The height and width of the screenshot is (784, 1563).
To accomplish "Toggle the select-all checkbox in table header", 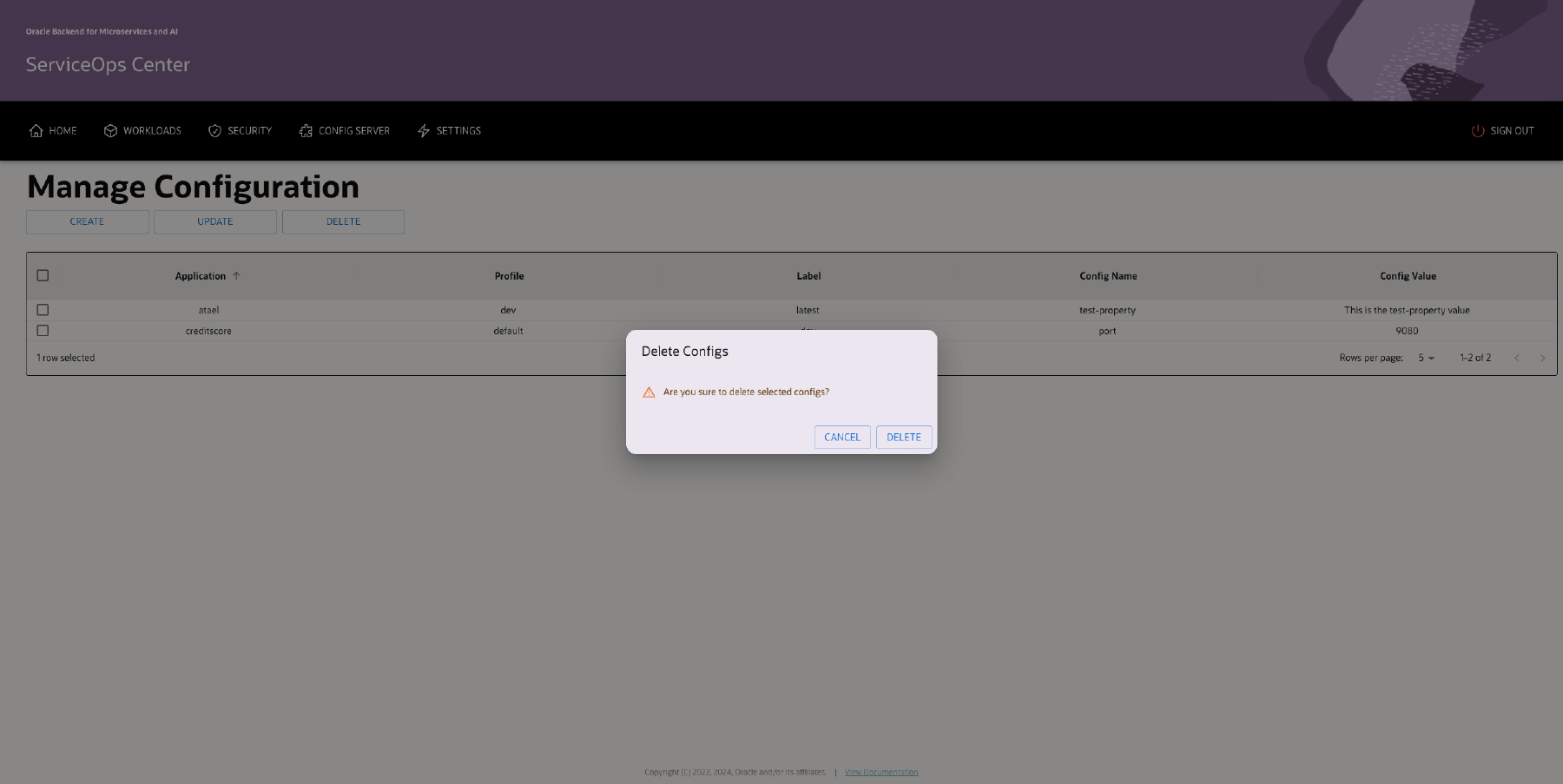I will point(43,275).
